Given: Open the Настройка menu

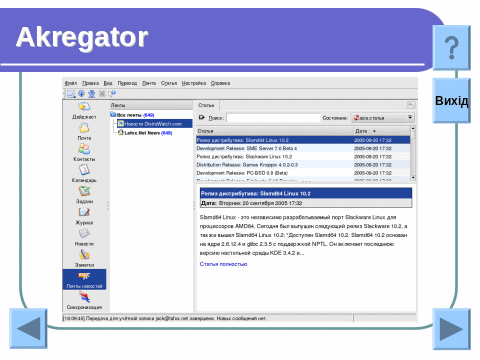Looking at the screenshot, I should point(194,83).
